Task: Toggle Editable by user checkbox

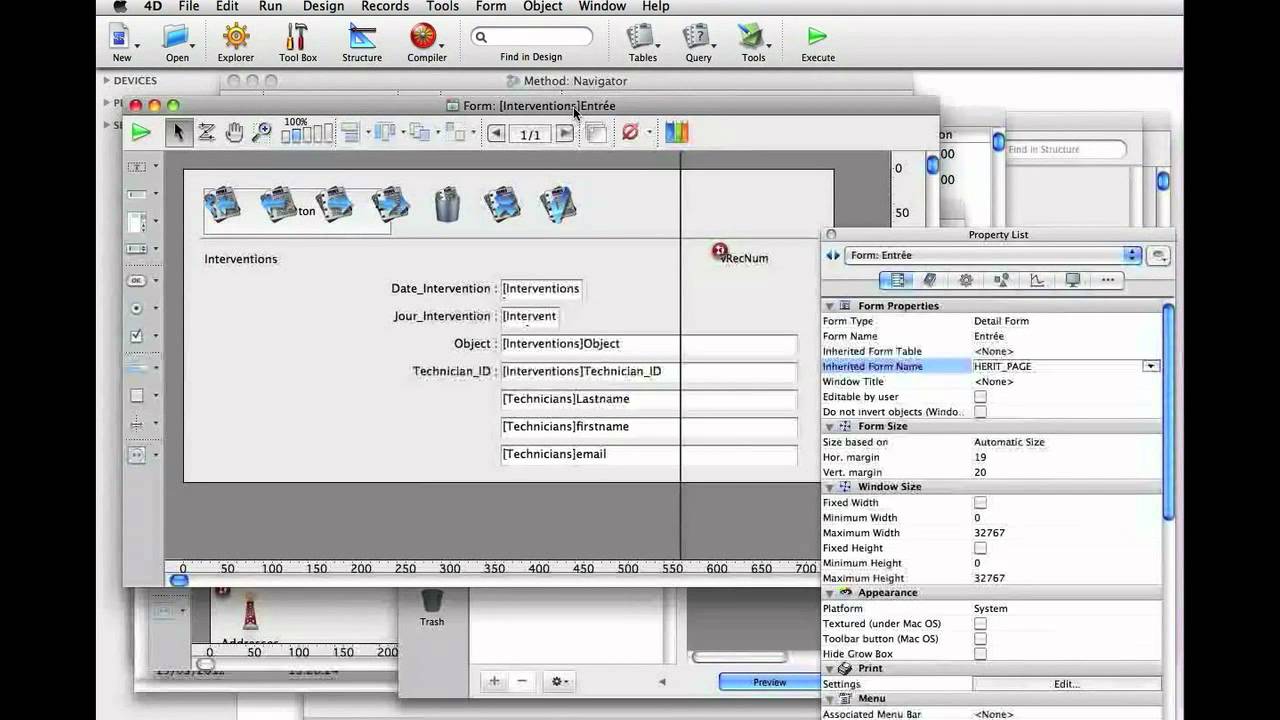Action: [980, 397]
